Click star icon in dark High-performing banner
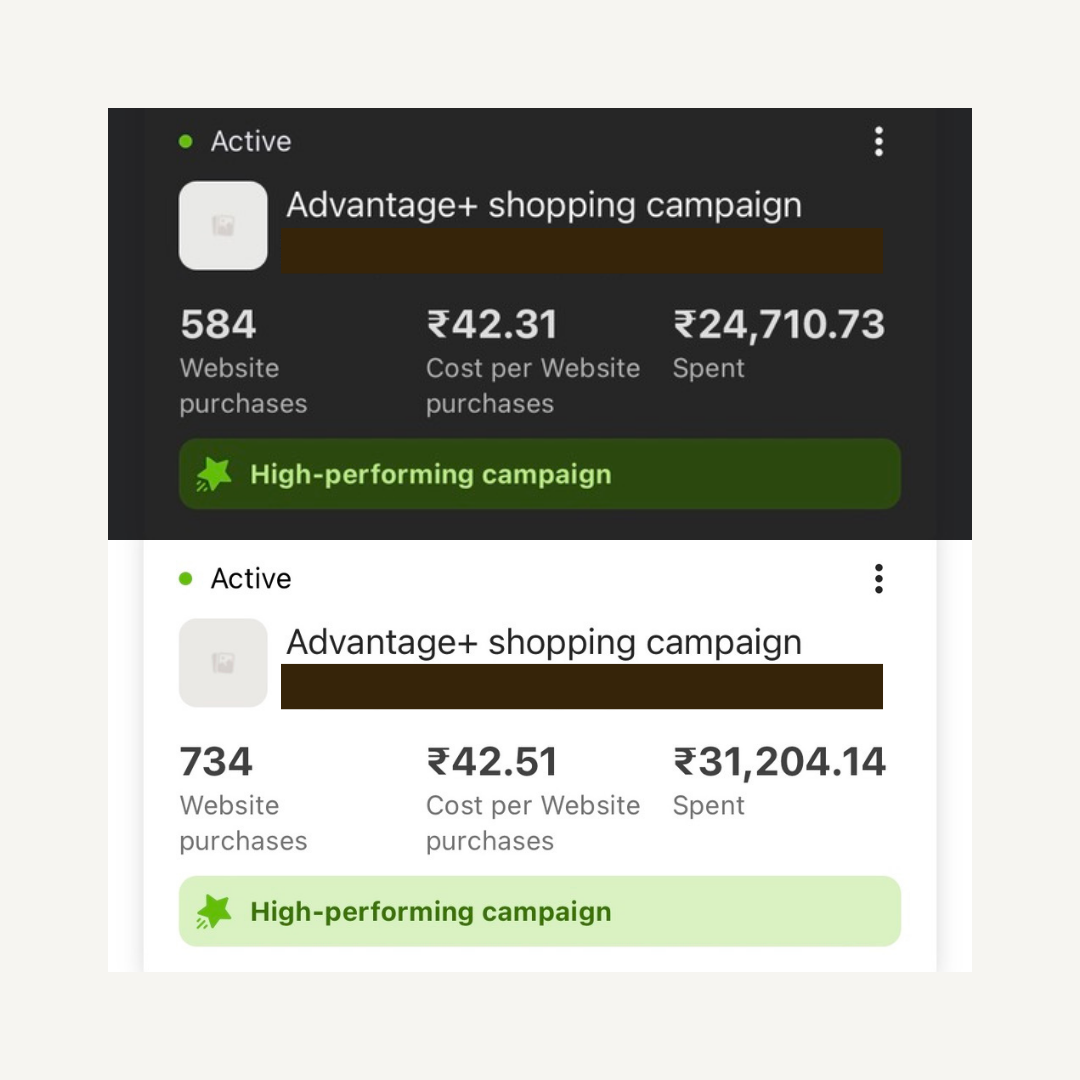 (213, 474)
